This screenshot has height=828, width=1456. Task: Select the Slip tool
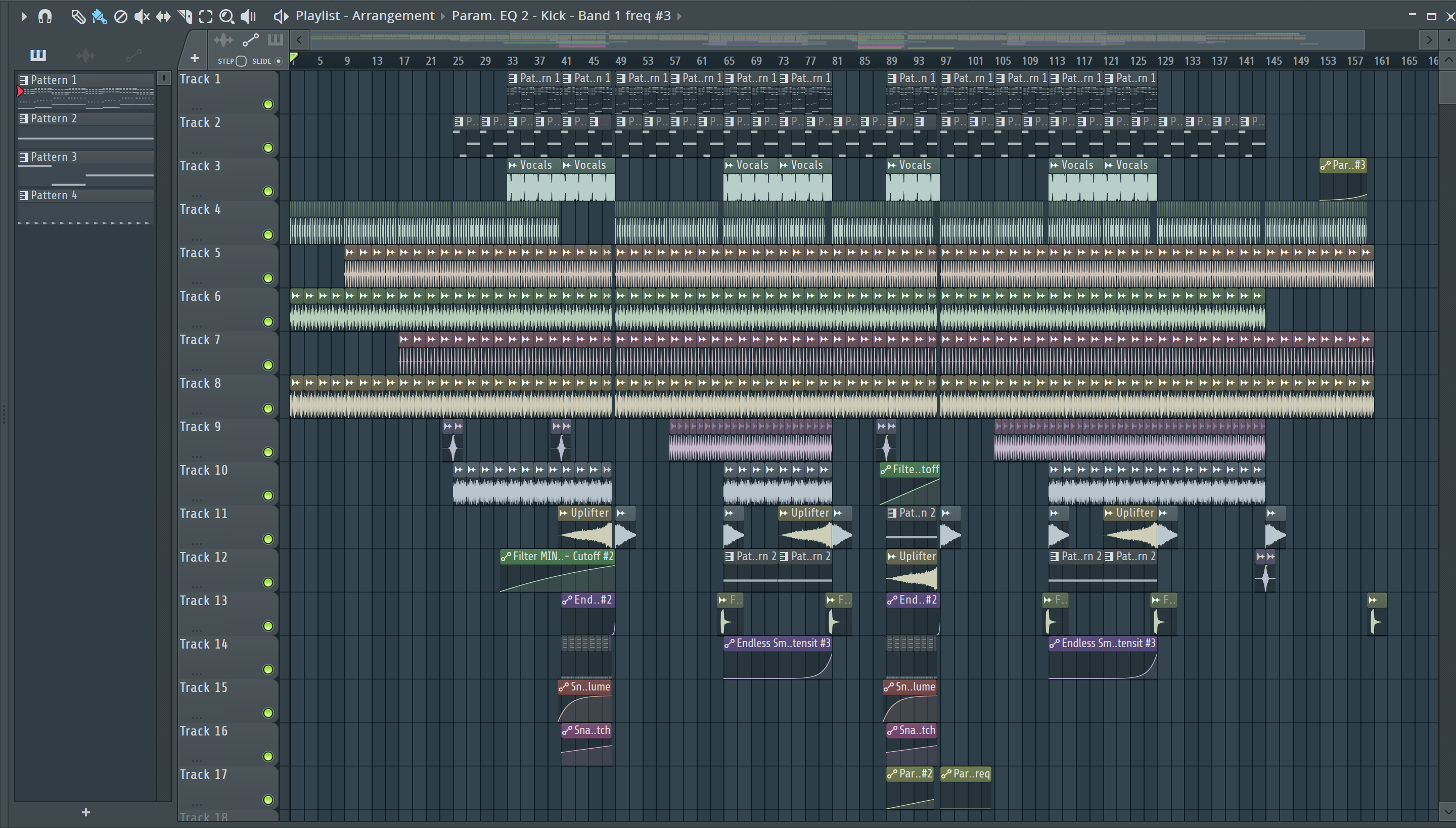click(163, 17)
